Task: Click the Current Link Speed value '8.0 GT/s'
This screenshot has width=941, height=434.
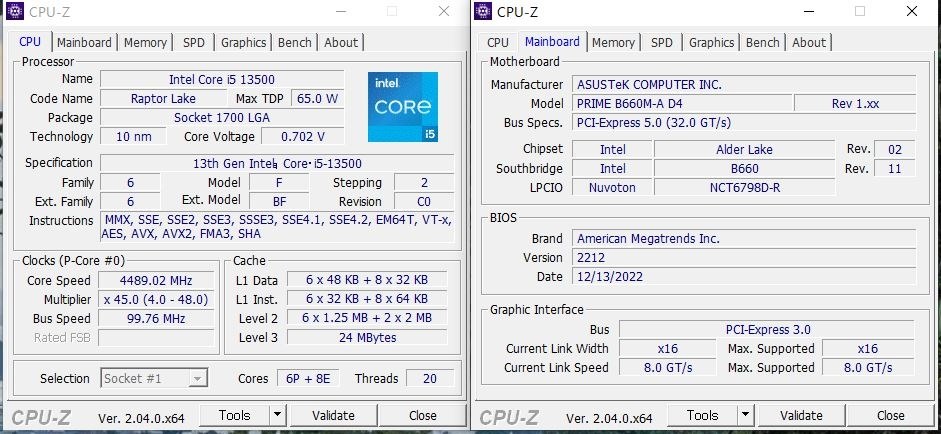Action: point(668,367)
